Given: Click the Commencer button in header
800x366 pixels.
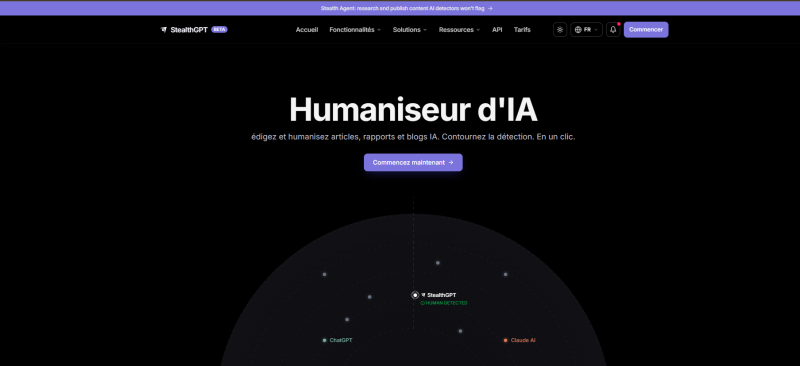Looking at the screenshot, I should pyautogui.click(x=645, y=30).
